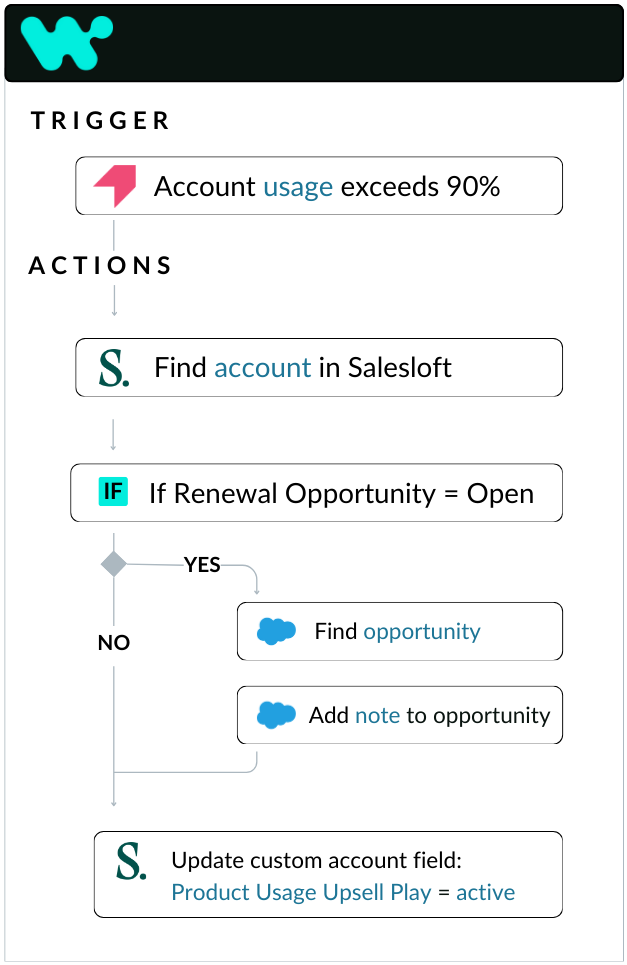The height and width of the screenshot is (965, 627).
Task: Select the YES branch label
Action: point(202,565)
